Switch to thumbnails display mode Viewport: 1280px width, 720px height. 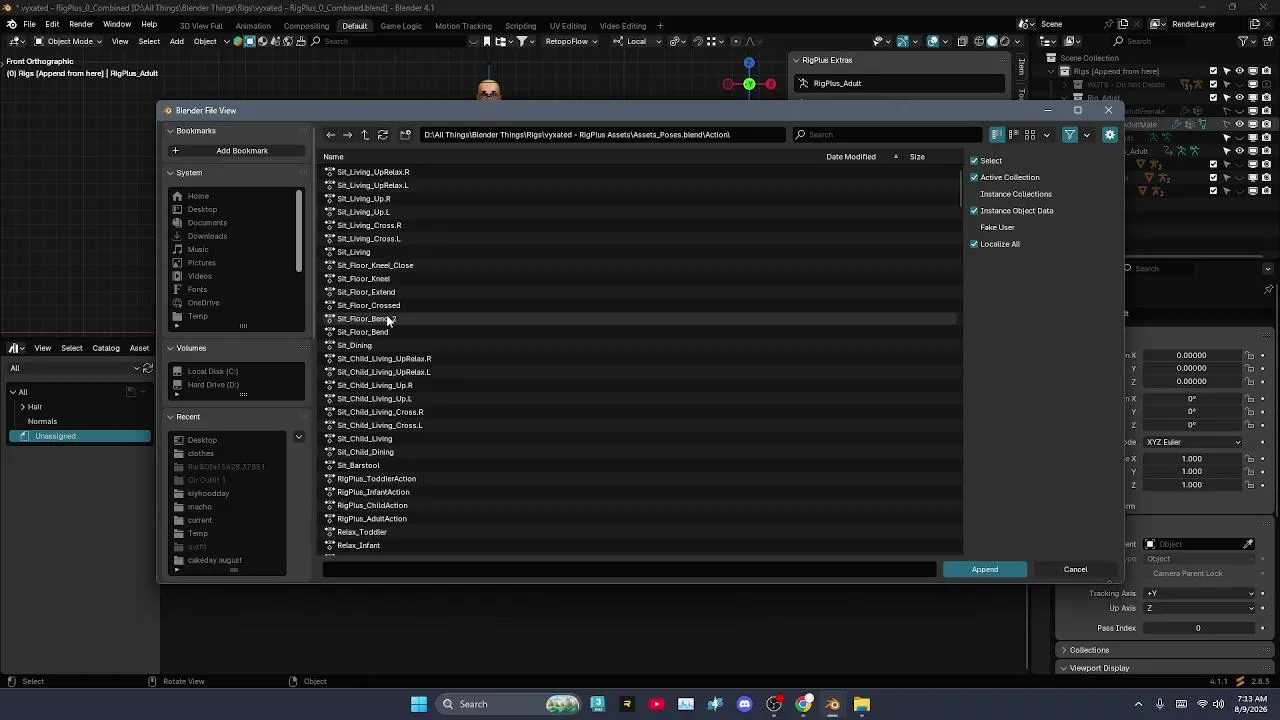pyautogui.click(x=1030, y=135)
